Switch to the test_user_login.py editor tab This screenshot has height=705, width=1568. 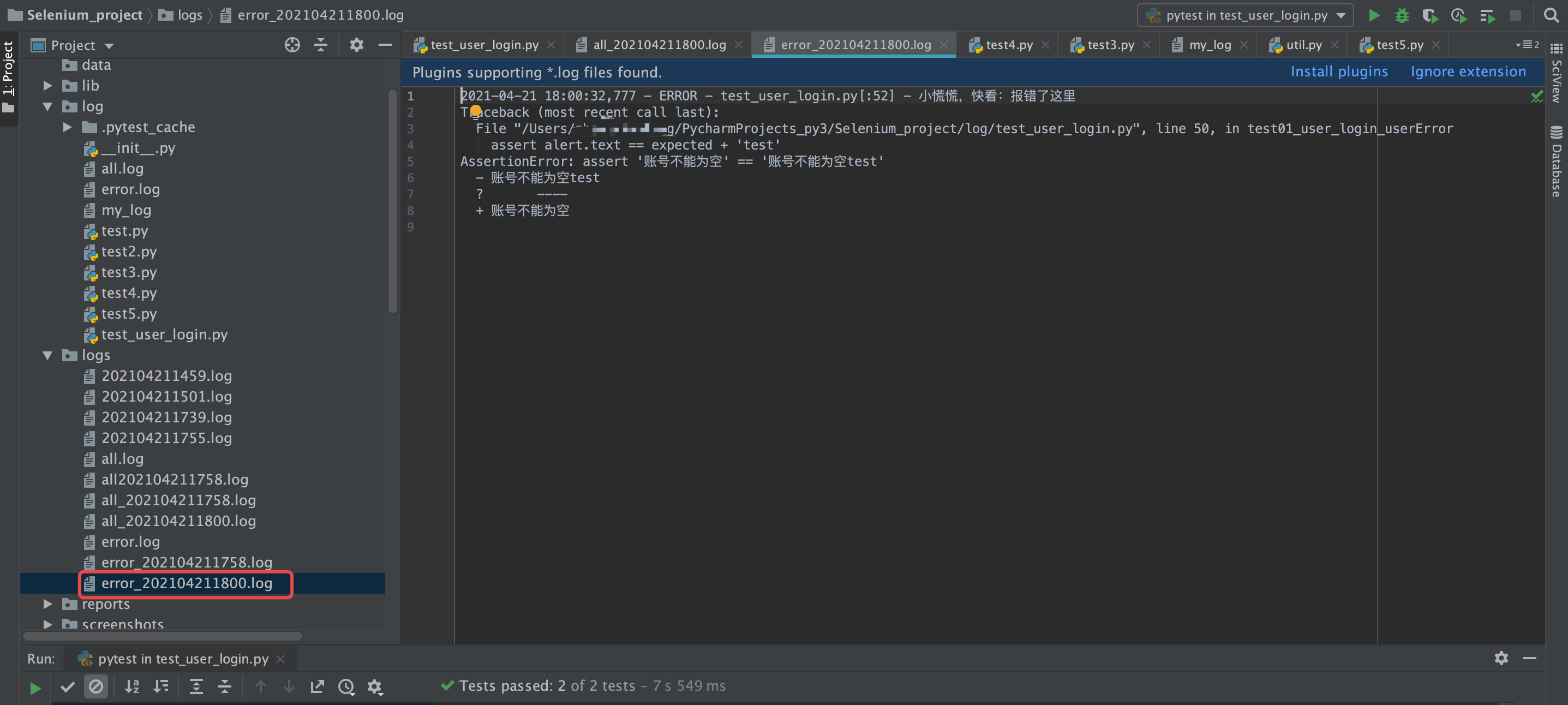pos(484,45)
